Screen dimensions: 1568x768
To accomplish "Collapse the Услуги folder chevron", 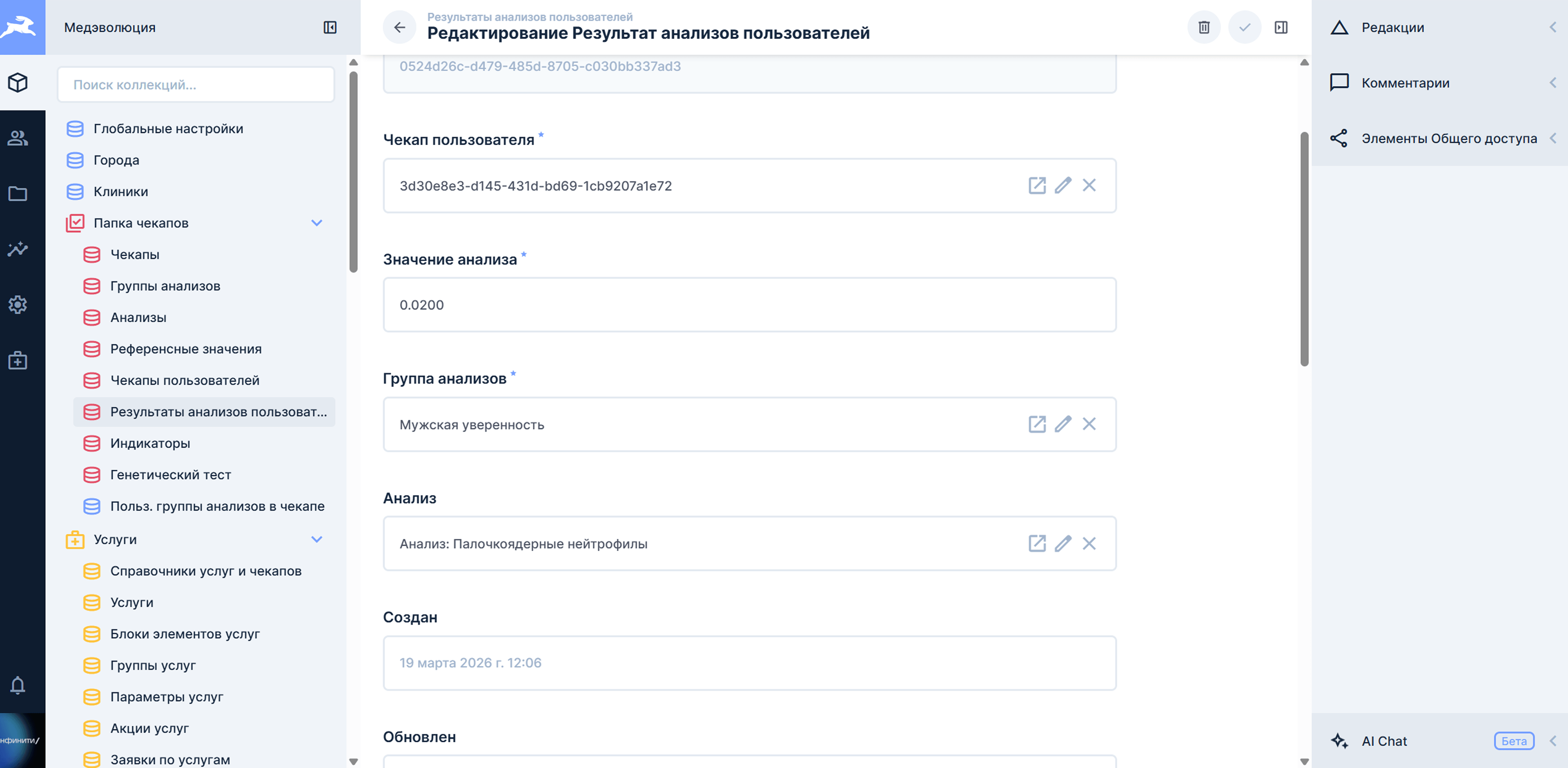I will tap(316, 540).
